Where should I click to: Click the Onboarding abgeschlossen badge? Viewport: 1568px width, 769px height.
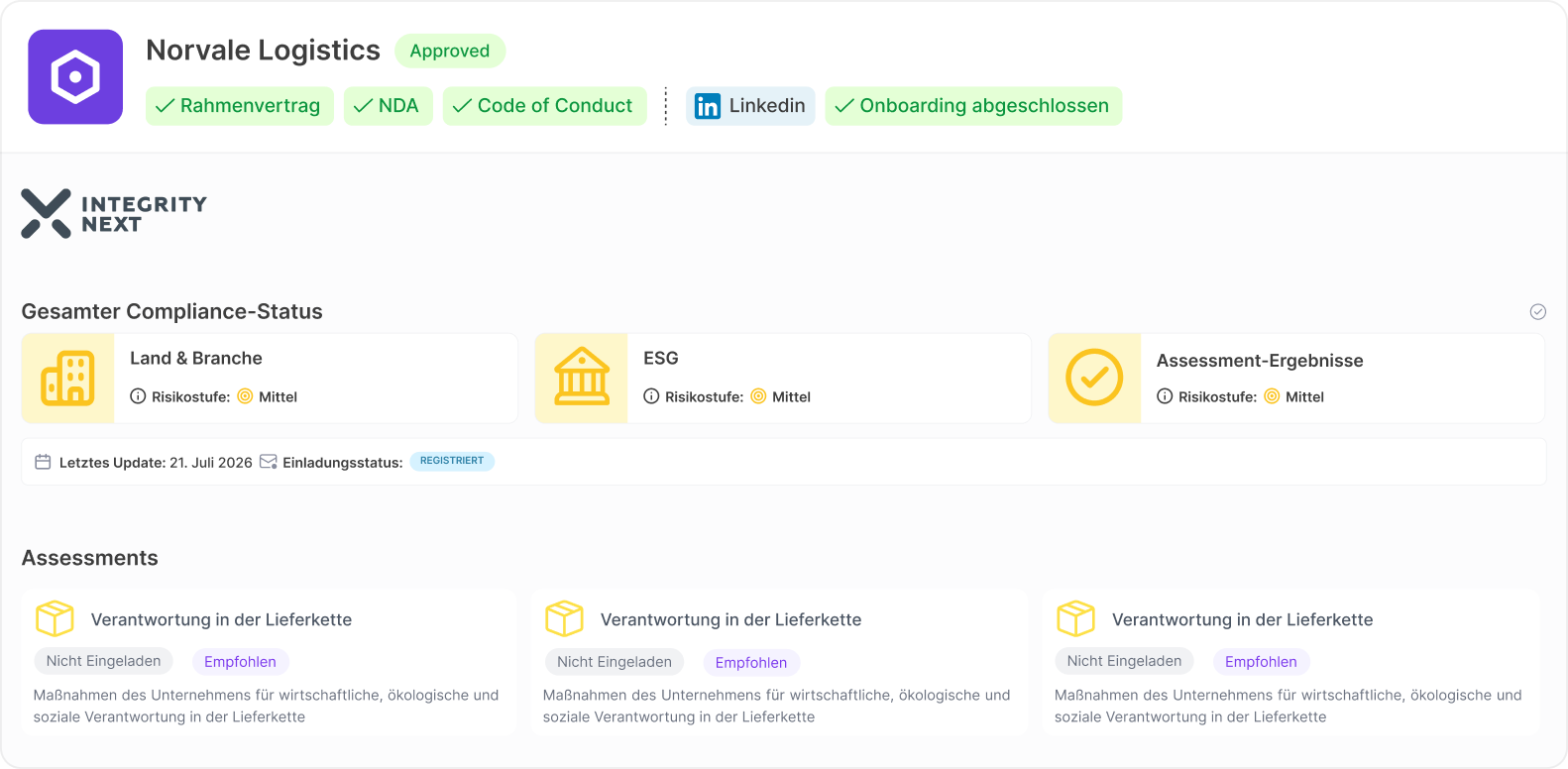click(973, 106)
